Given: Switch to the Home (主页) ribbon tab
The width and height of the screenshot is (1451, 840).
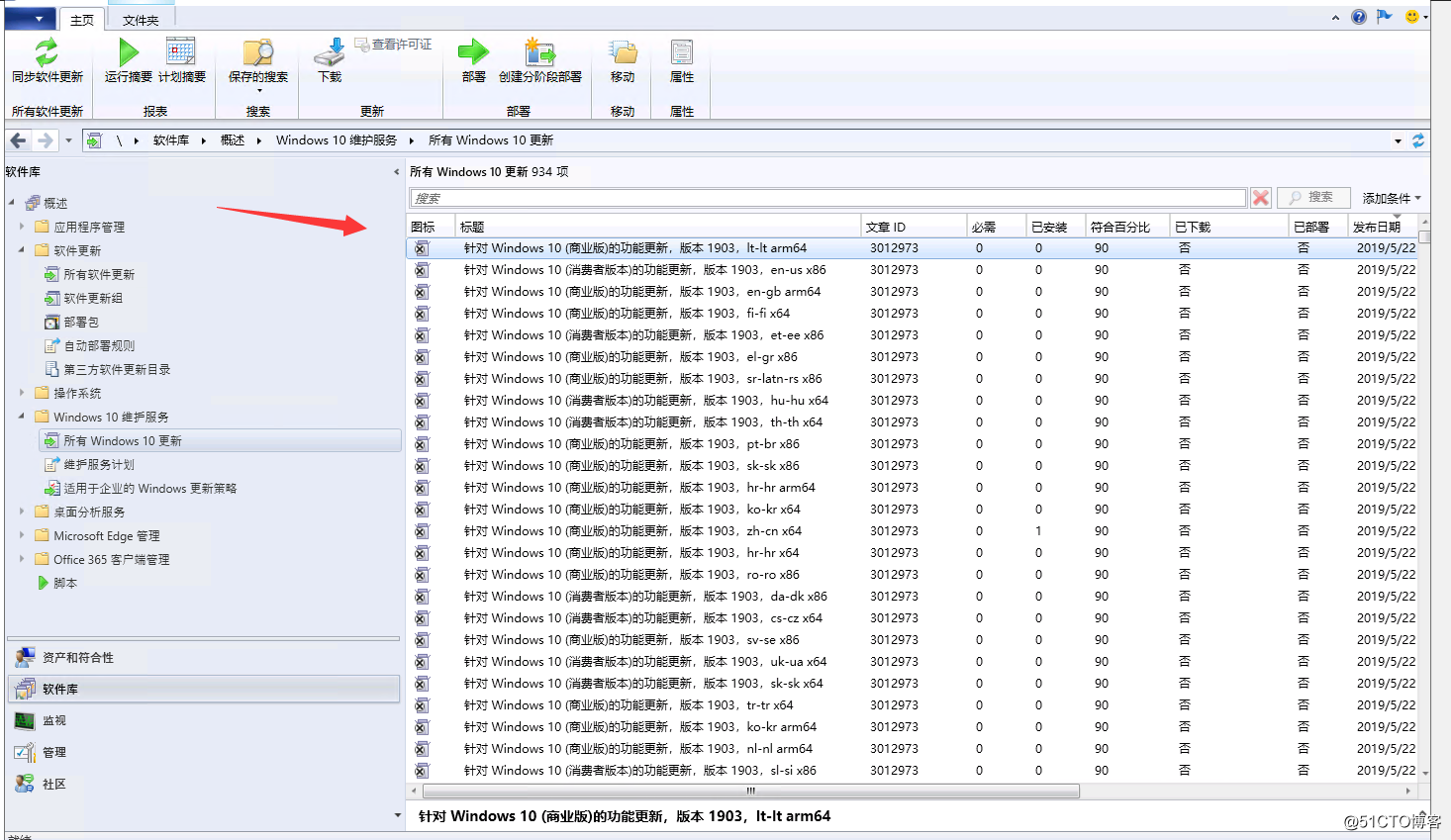Looking at the screenshot, I should pyautogui.click(x=82, y=20).
